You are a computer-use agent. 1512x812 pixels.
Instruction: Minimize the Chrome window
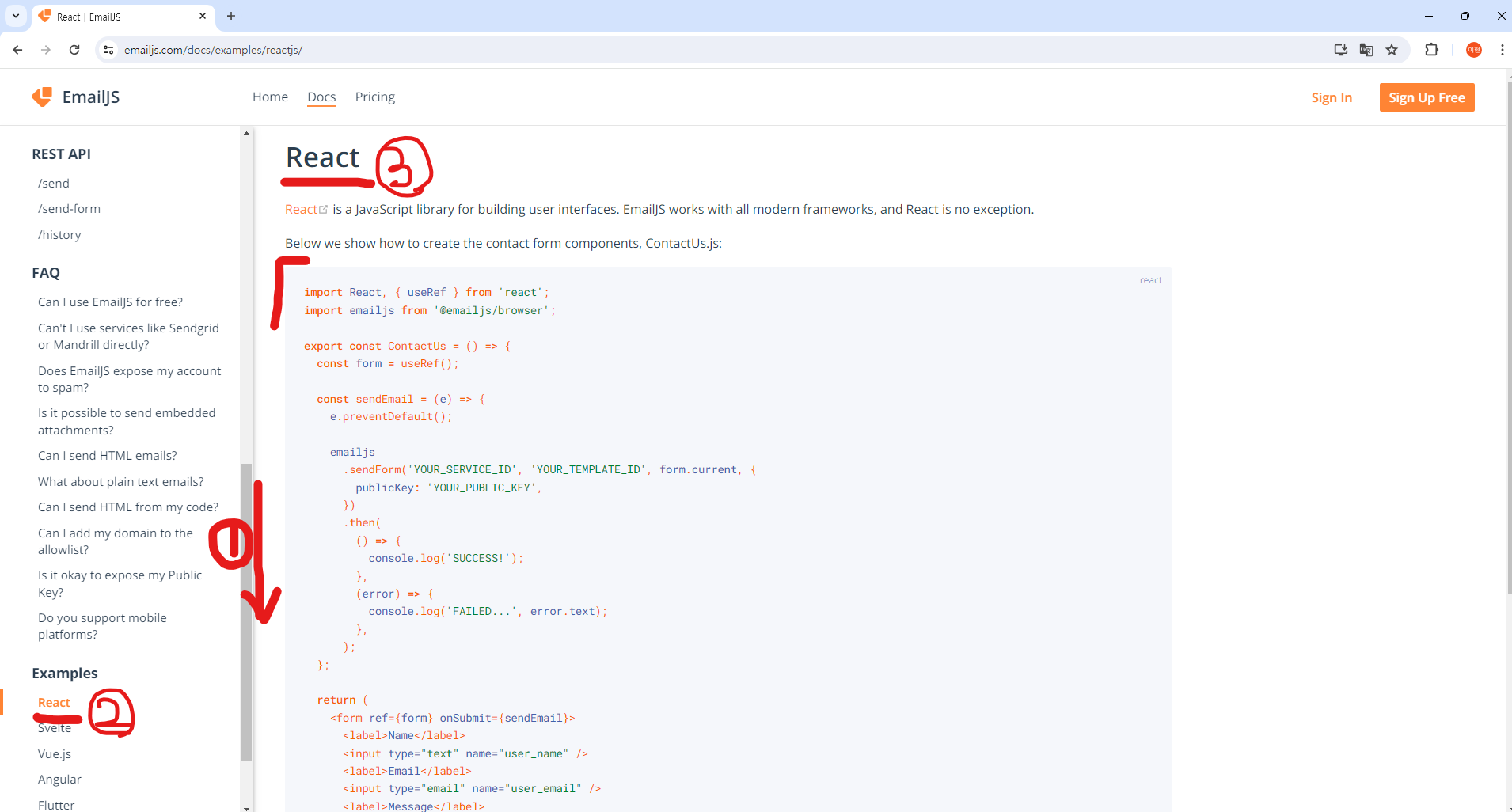pos(1429,16)
